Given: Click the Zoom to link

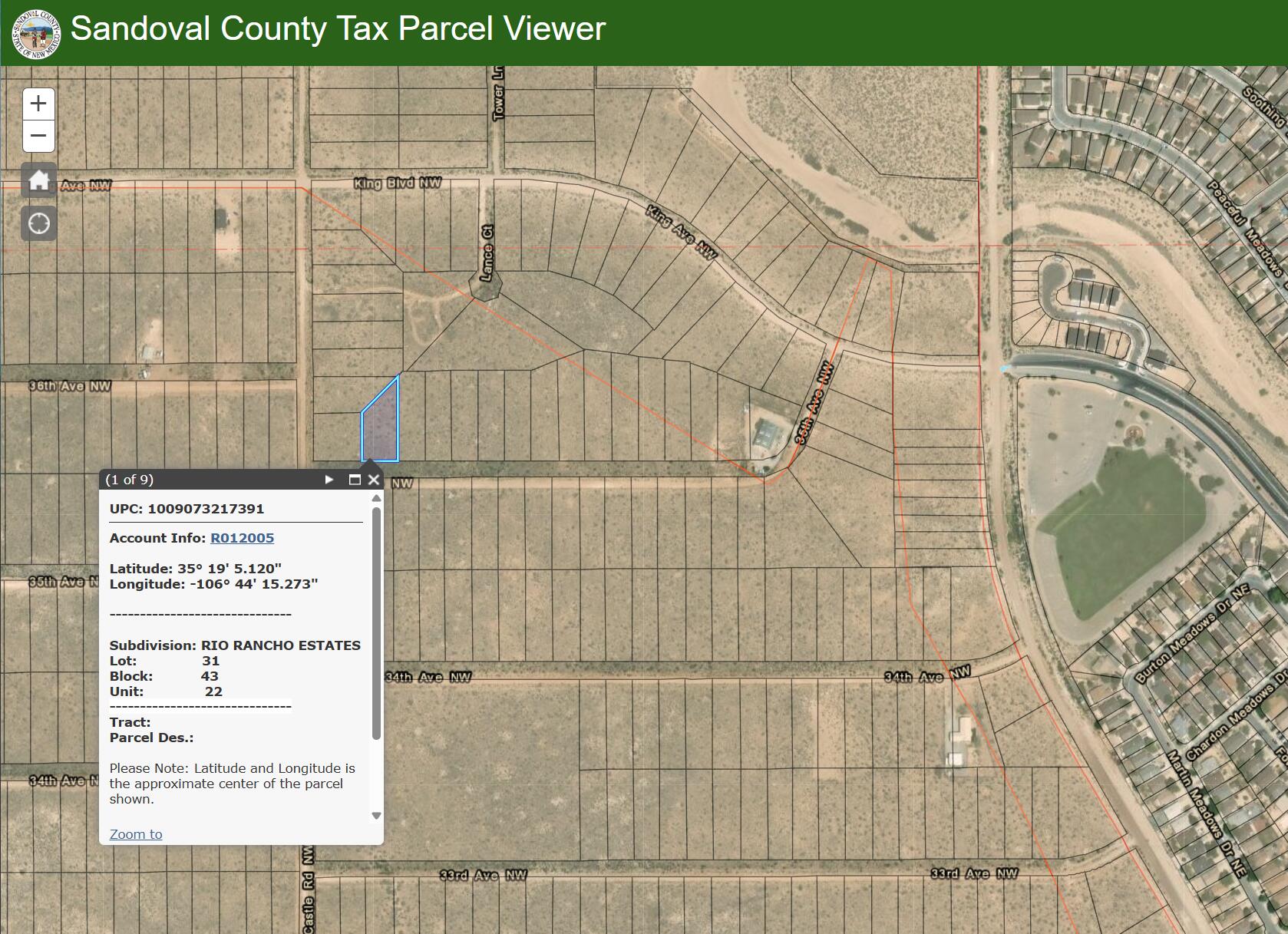Looking at the screenshot, I should pyautogui.click(x=136, y=834).
